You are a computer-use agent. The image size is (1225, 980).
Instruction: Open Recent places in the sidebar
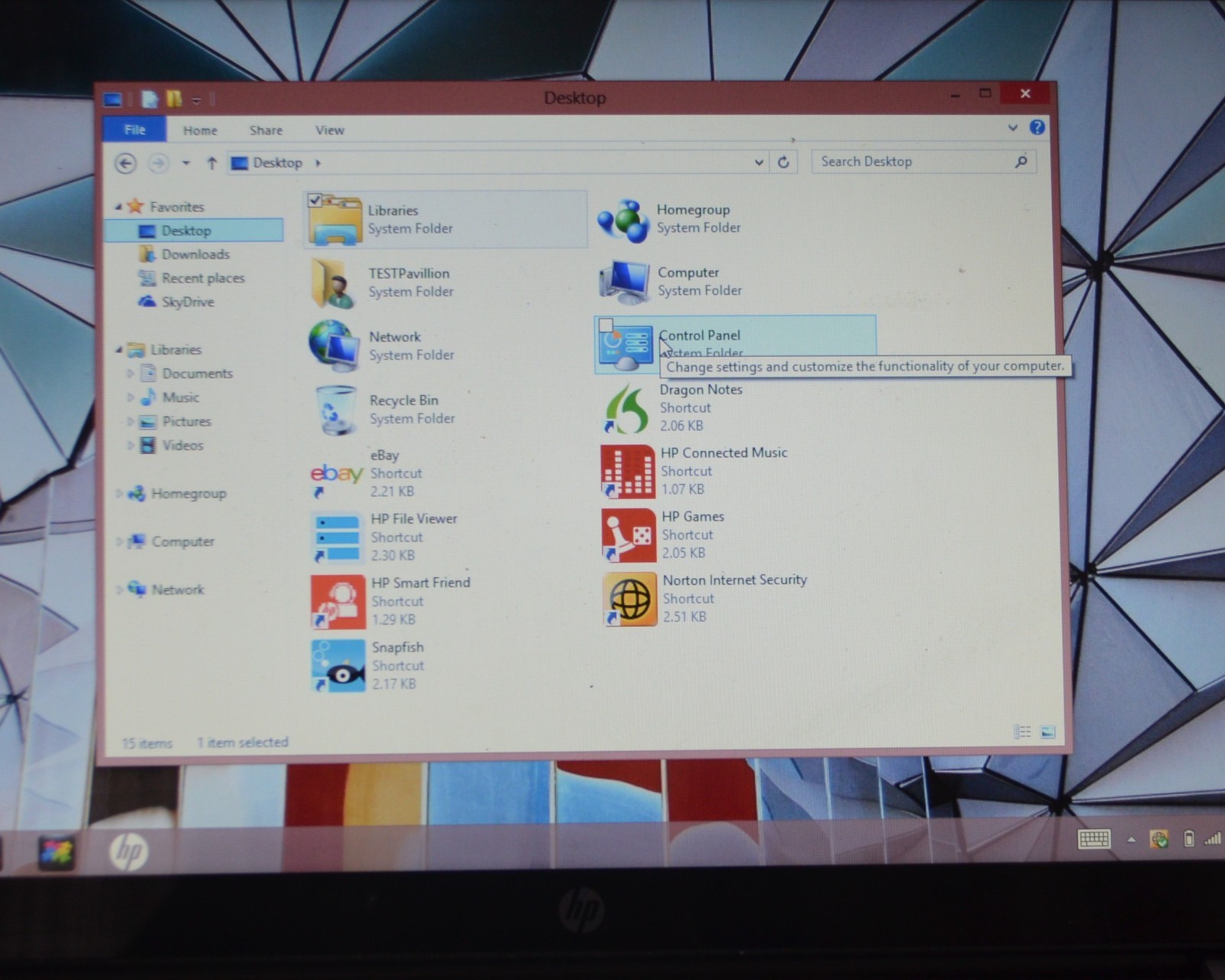[203, 278]
